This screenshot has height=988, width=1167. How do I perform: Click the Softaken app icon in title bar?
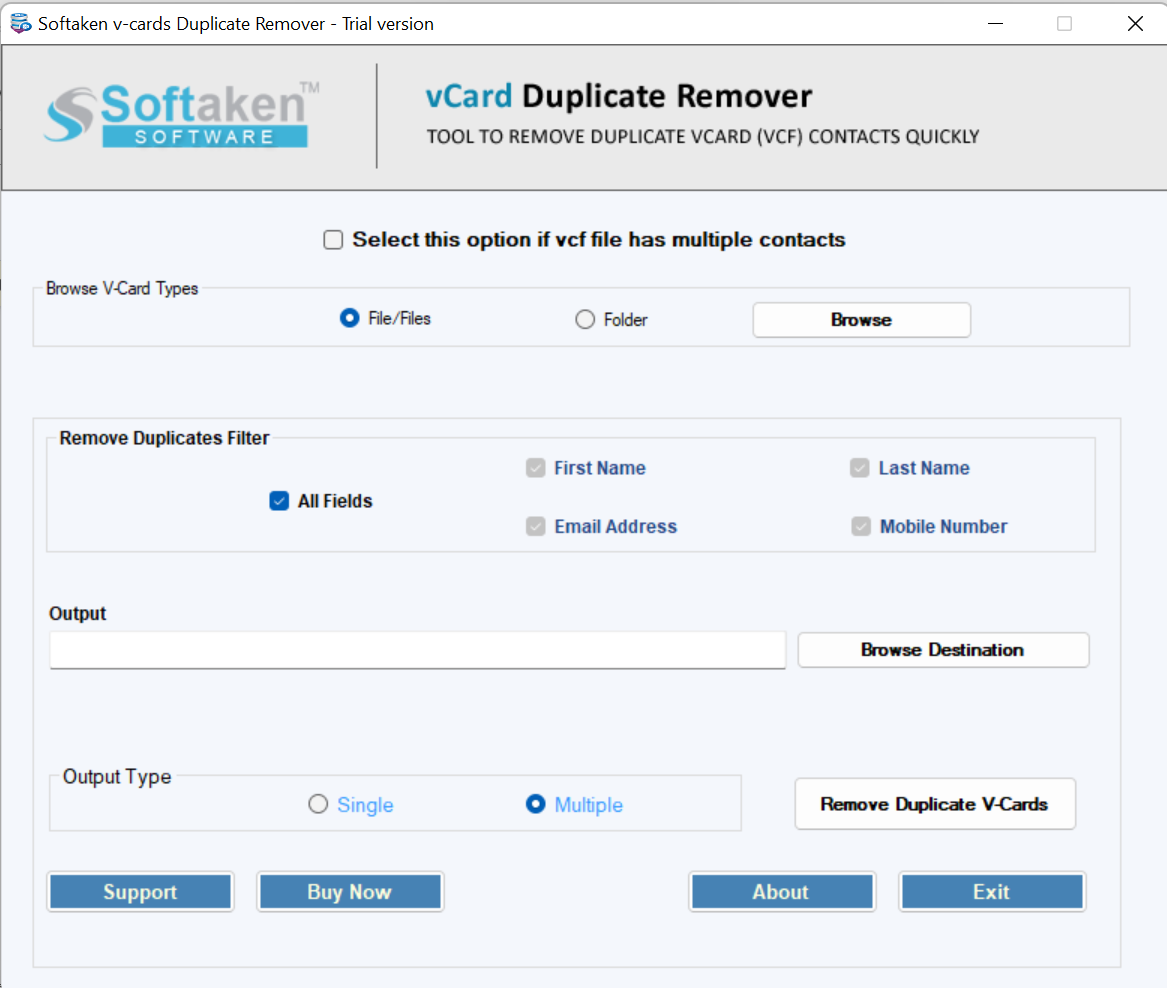point(20,23)
